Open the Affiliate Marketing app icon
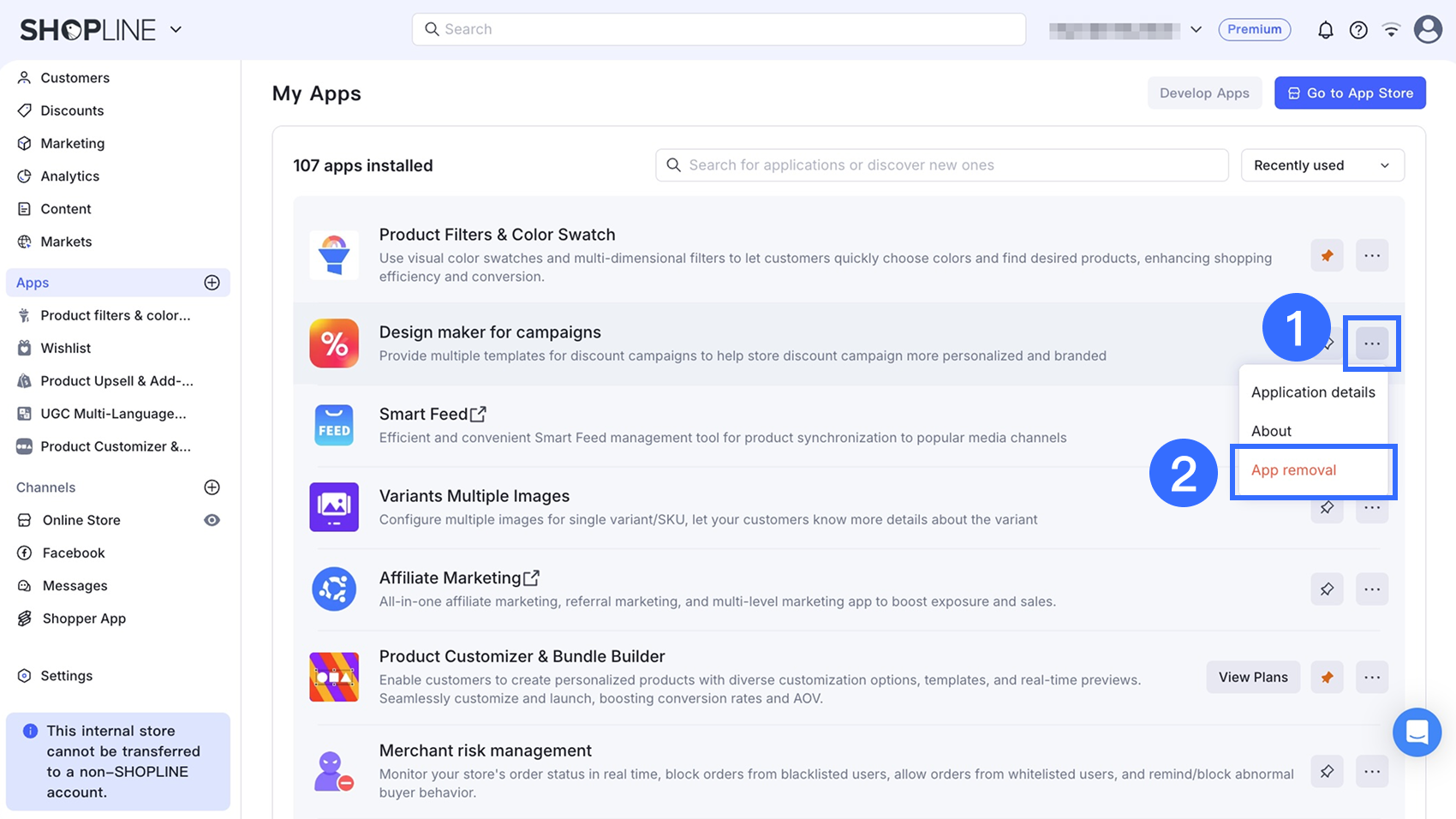 (334, 589)
